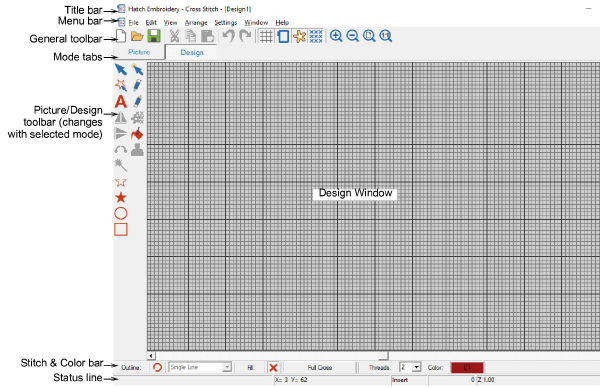
Task: Zoom in with the plus magnifier
Action: point(336,36)
